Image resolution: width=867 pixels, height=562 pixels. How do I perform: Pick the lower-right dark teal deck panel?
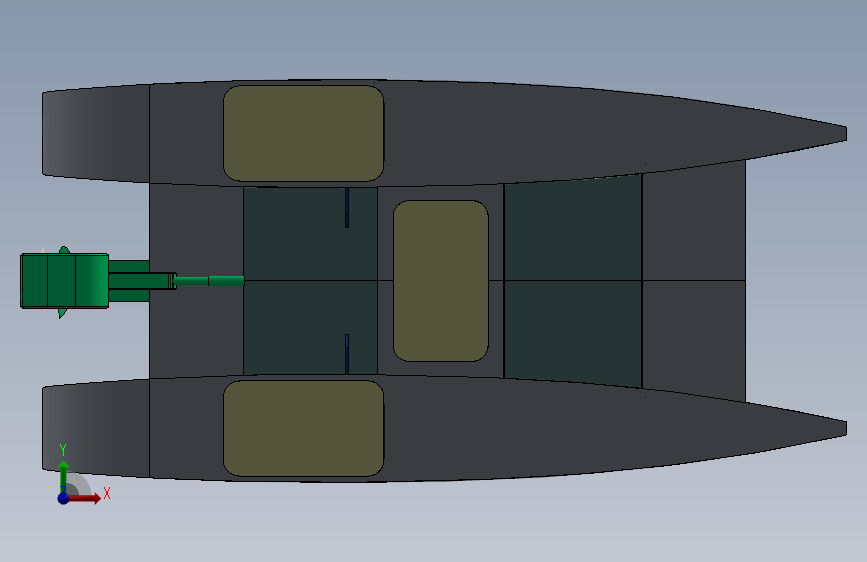coord(573,333)
